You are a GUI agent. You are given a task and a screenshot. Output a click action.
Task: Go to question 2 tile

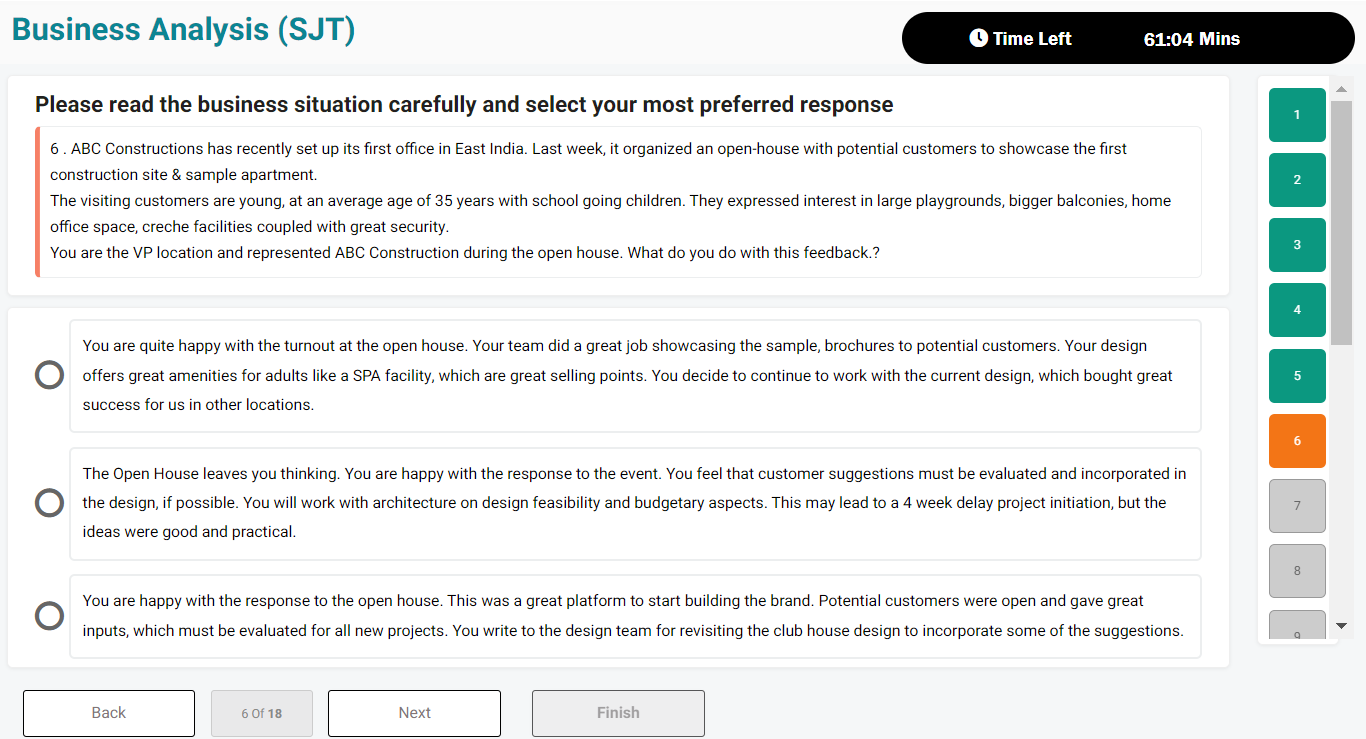(x=1297, y=180)
